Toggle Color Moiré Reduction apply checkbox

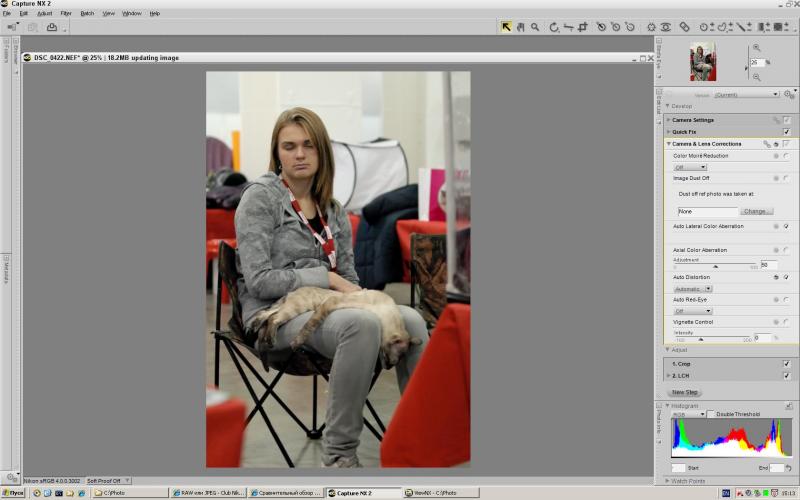[786, 156]
